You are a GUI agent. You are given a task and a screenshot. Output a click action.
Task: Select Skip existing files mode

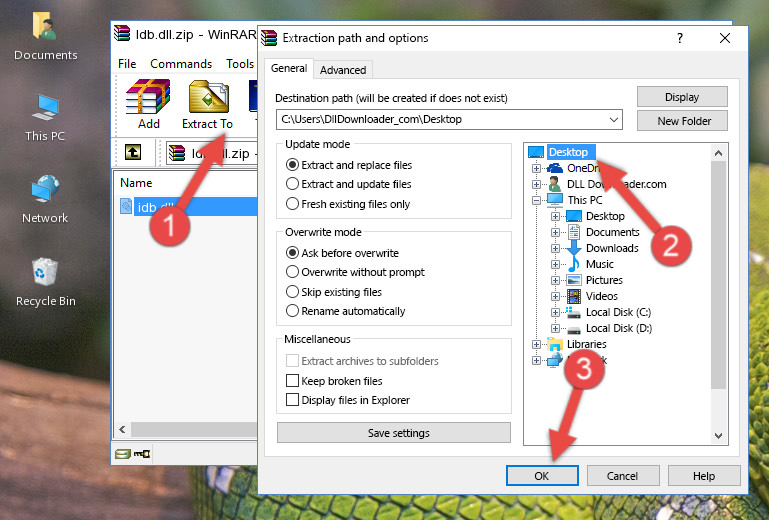(292, 291)
